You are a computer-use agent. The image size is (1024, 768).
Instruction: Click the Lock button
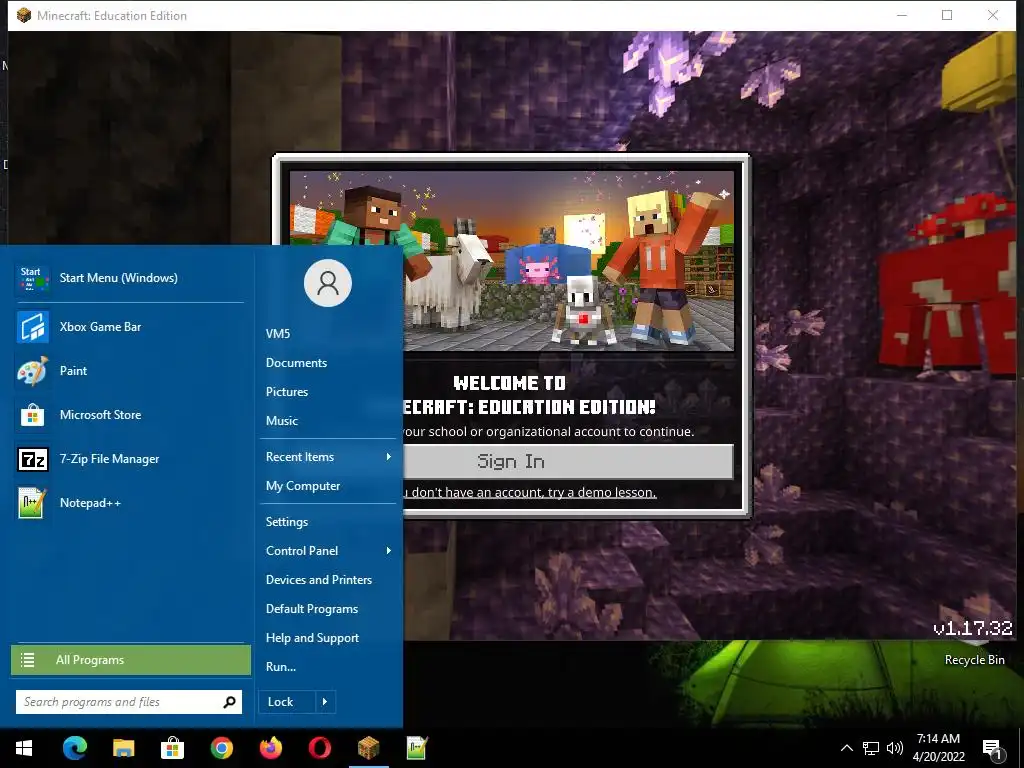tap(286, 702)
